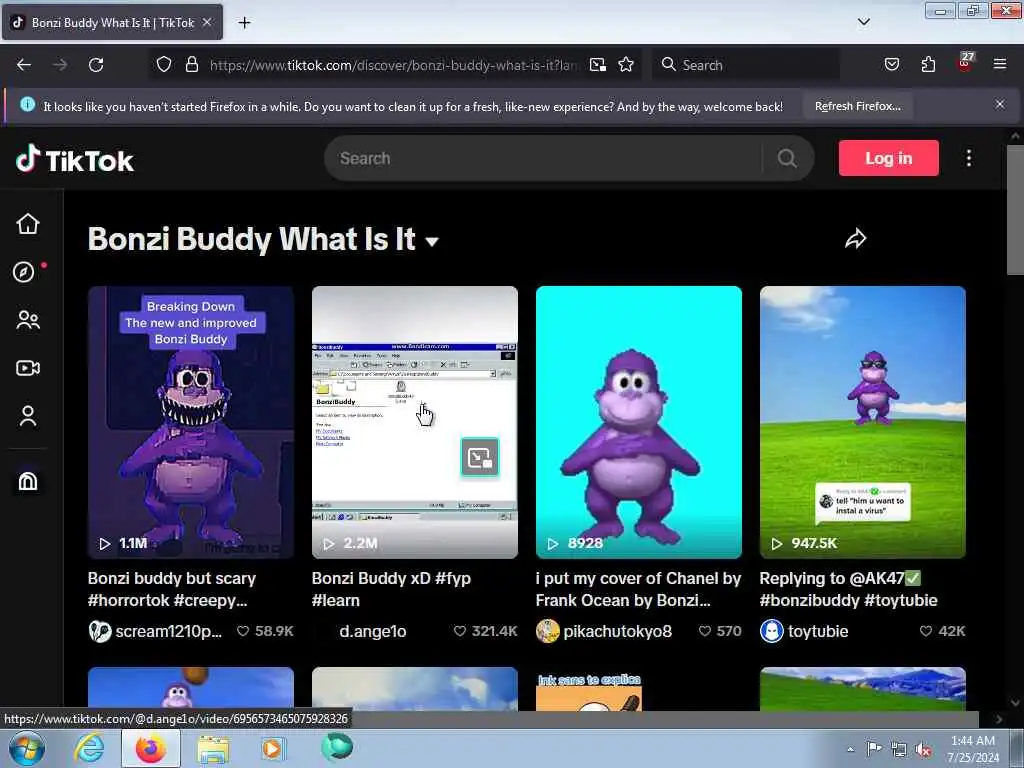Viewport: 1024px width, 768px height.
Task: Open the LIVE video camera sidebar icon
Action: click(27, 368)
